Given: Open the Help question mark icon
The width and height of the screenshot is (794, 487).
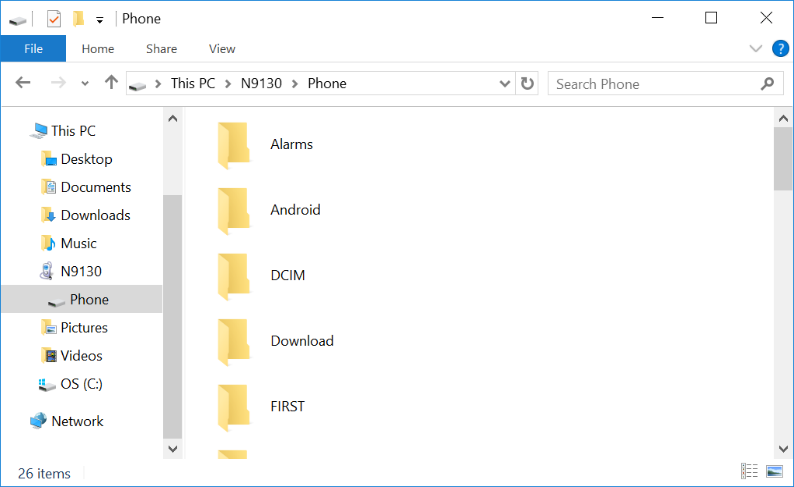Looking at the screenshot, I should click(780, 49).
